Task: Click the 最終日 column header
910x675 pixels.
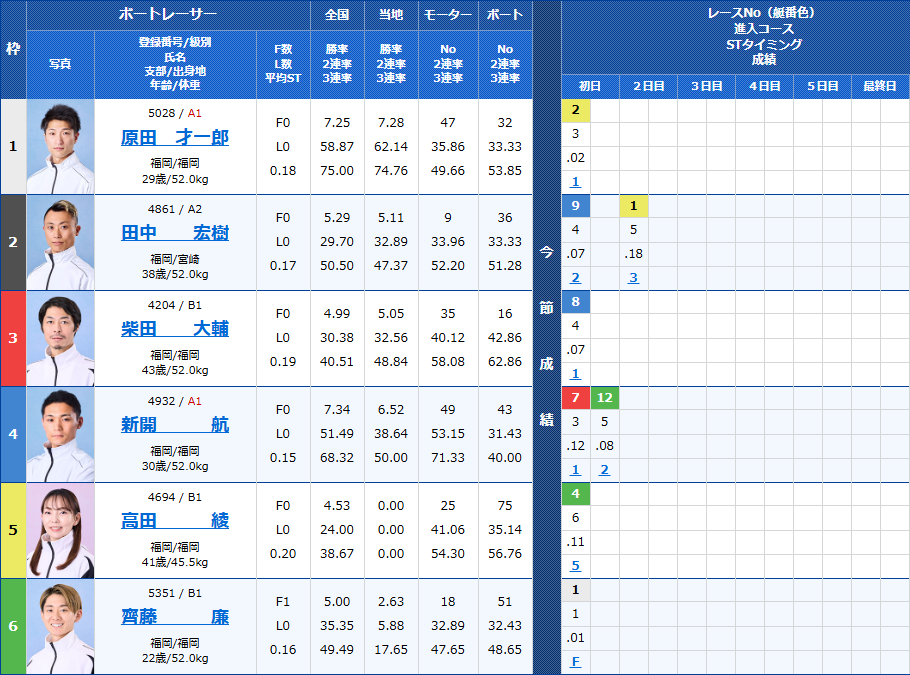Action: tap(880, 86)
